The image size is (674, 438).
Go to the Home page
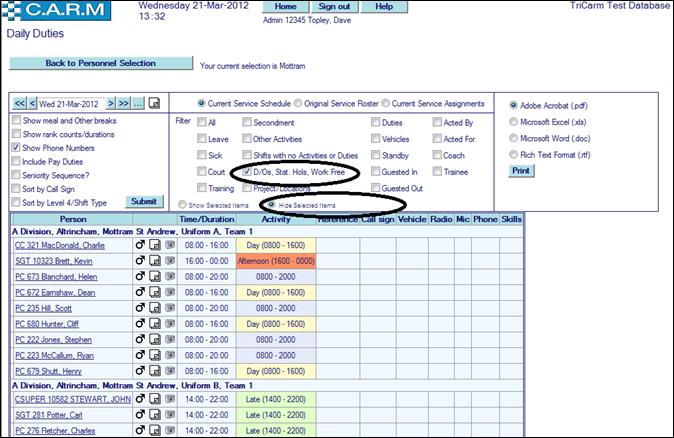285,6
